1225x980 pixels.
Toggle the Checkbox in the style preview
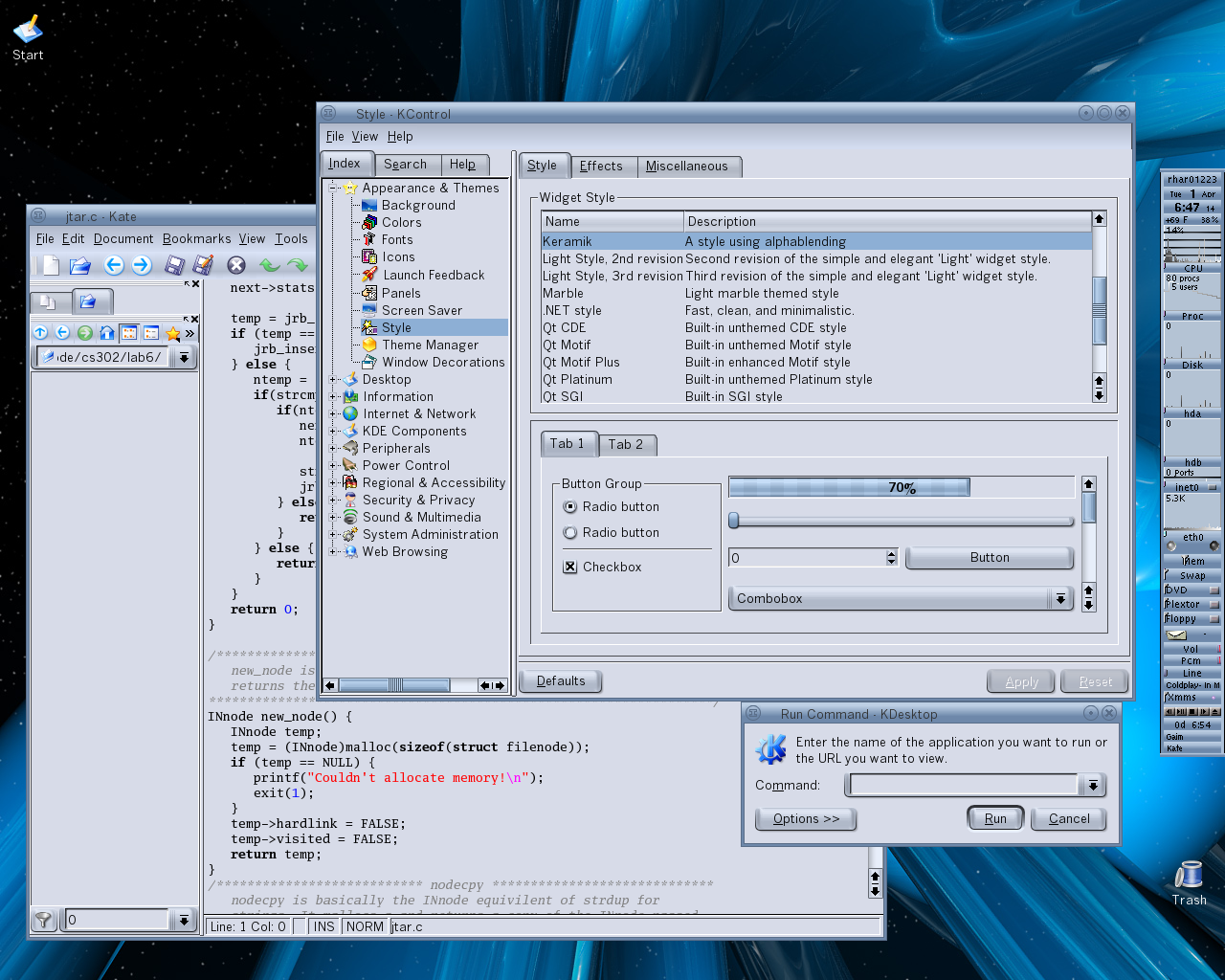(570, 567)
